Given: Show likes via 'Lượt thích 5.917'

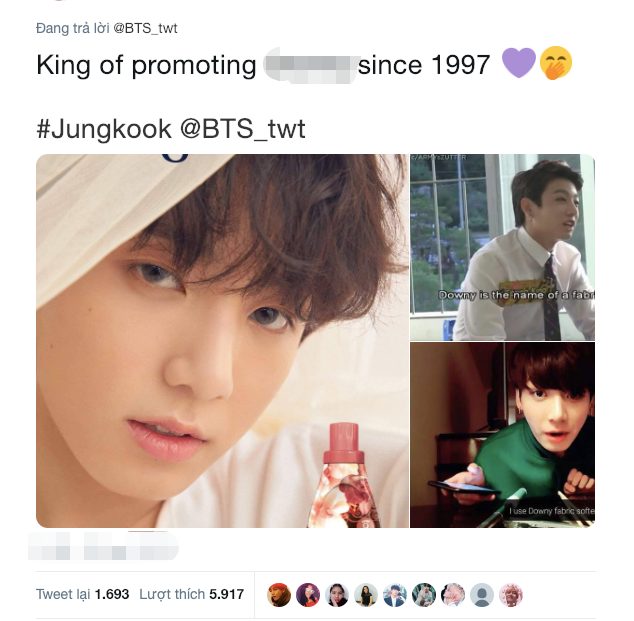Looking at the screenshot, I should tap(192, 594).
